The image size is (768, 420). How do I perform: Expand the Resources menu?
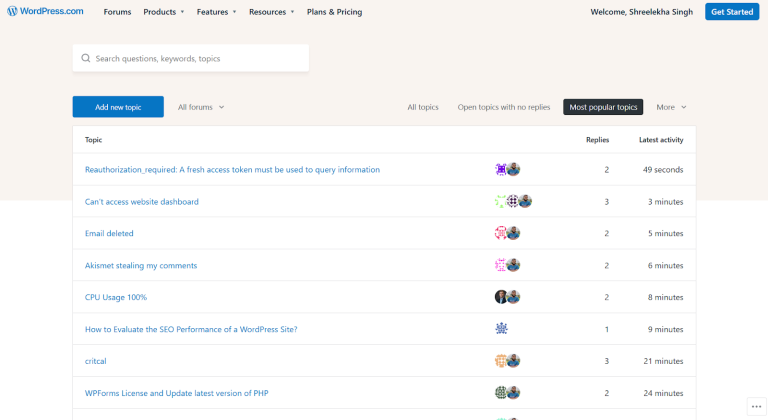click(x=271, y=12)
